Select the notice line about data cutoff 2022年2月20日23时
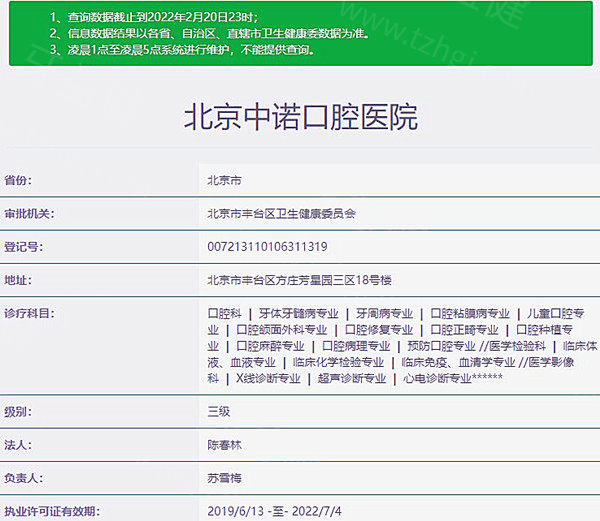600x521 pixels. [154, 17]
